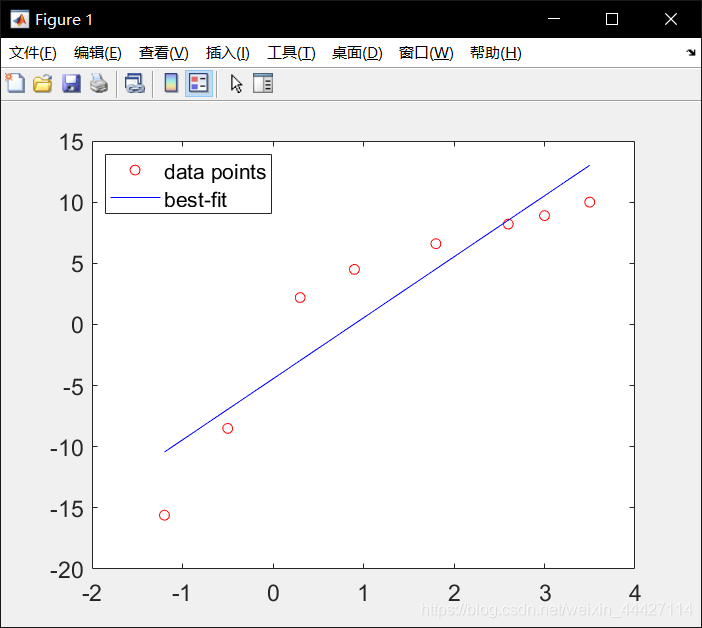Click the x-axis tick label -2
This screenshot has height=628, width=702.
tap(92, 593)
